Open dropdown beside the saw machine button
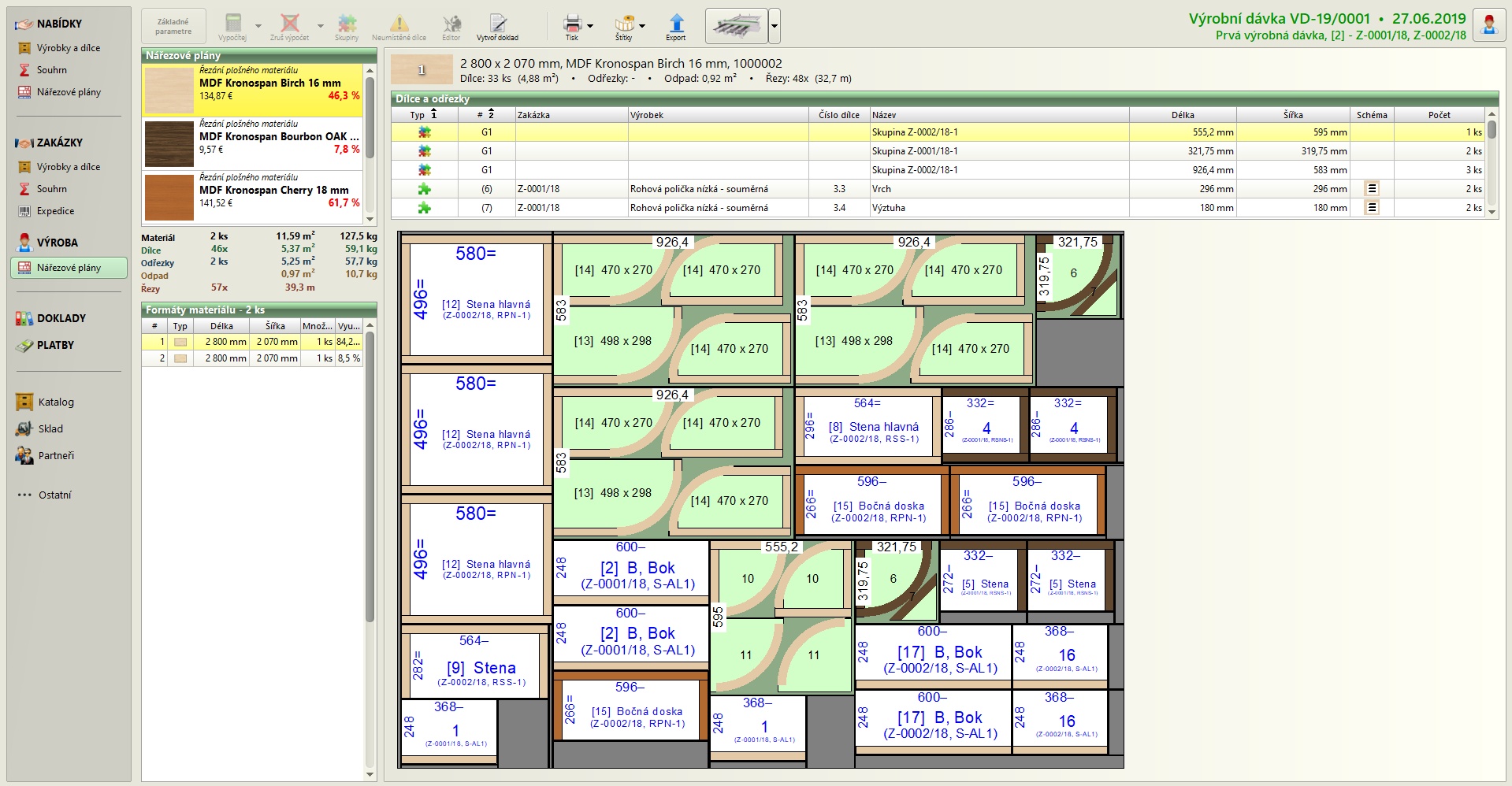The height and width of the screenshot is (786, 1512). pyautogui.click(x=775, y=27)
